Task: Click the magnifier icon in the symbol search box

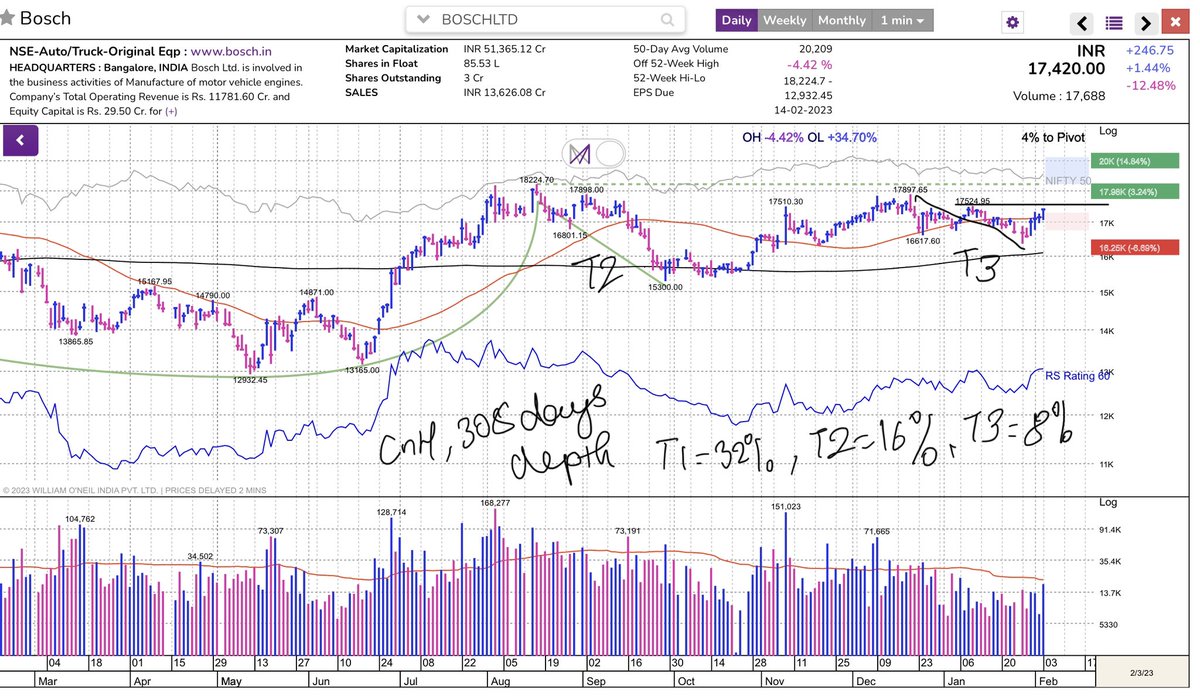Action: [x=666, y=19]
